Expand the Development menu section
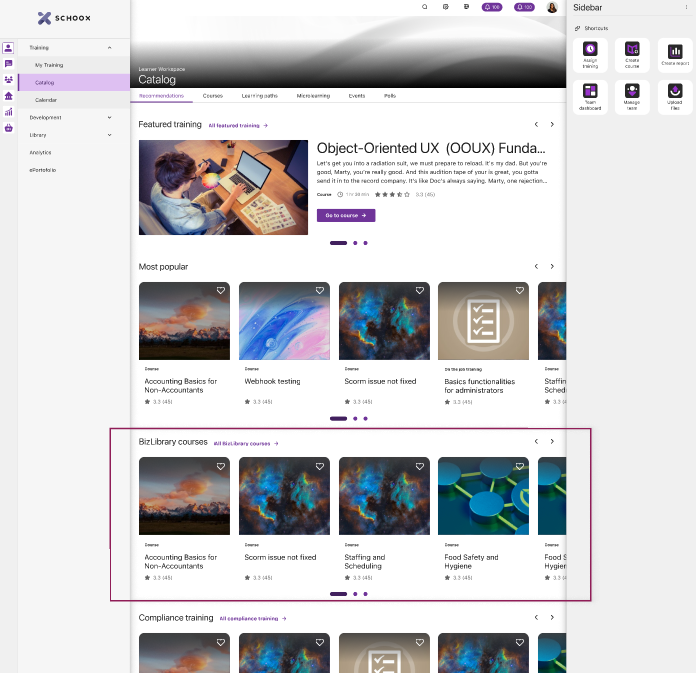696x673 pixels. pyautogui.click(x=110, y=118)
